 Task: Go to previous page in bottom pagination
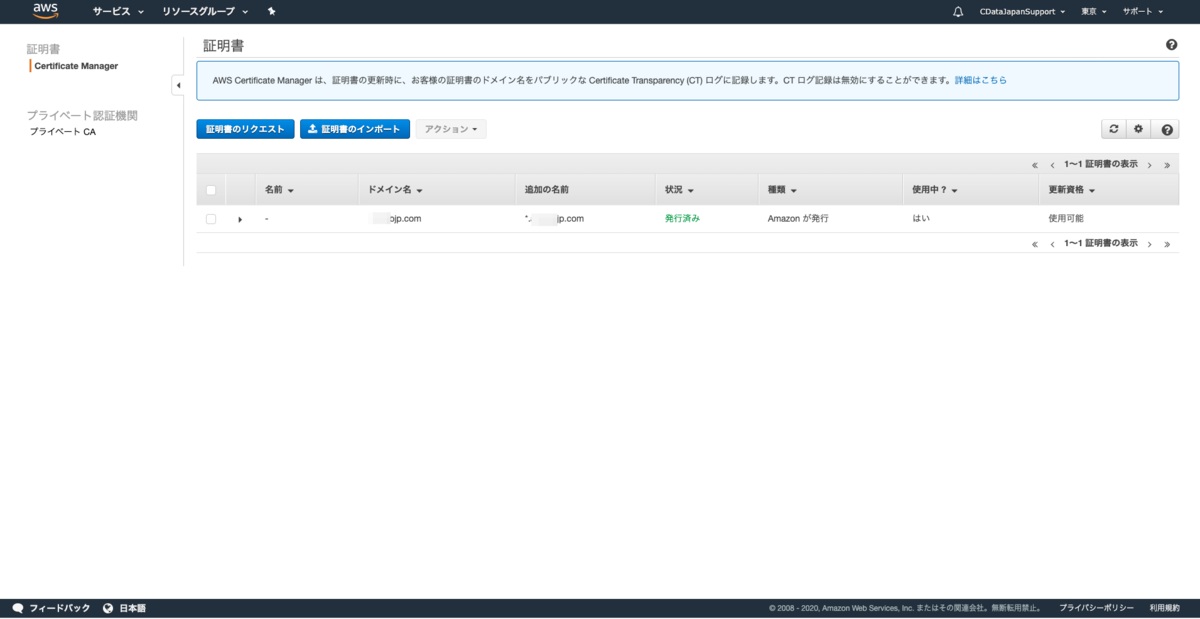click(1052, 244)
